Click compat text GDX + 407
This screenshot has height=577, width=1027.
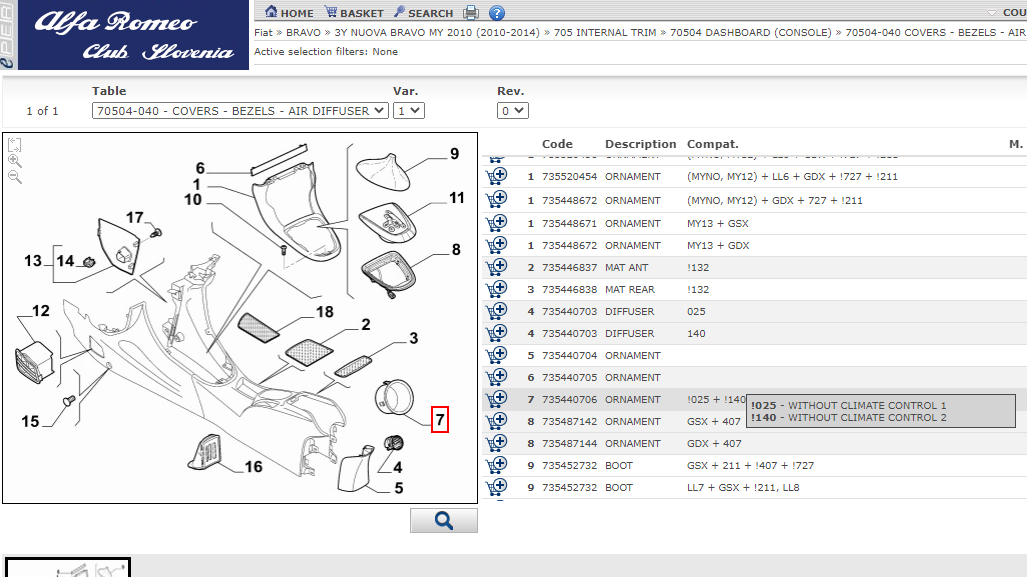pyautogui.click(x=715, y=443)
